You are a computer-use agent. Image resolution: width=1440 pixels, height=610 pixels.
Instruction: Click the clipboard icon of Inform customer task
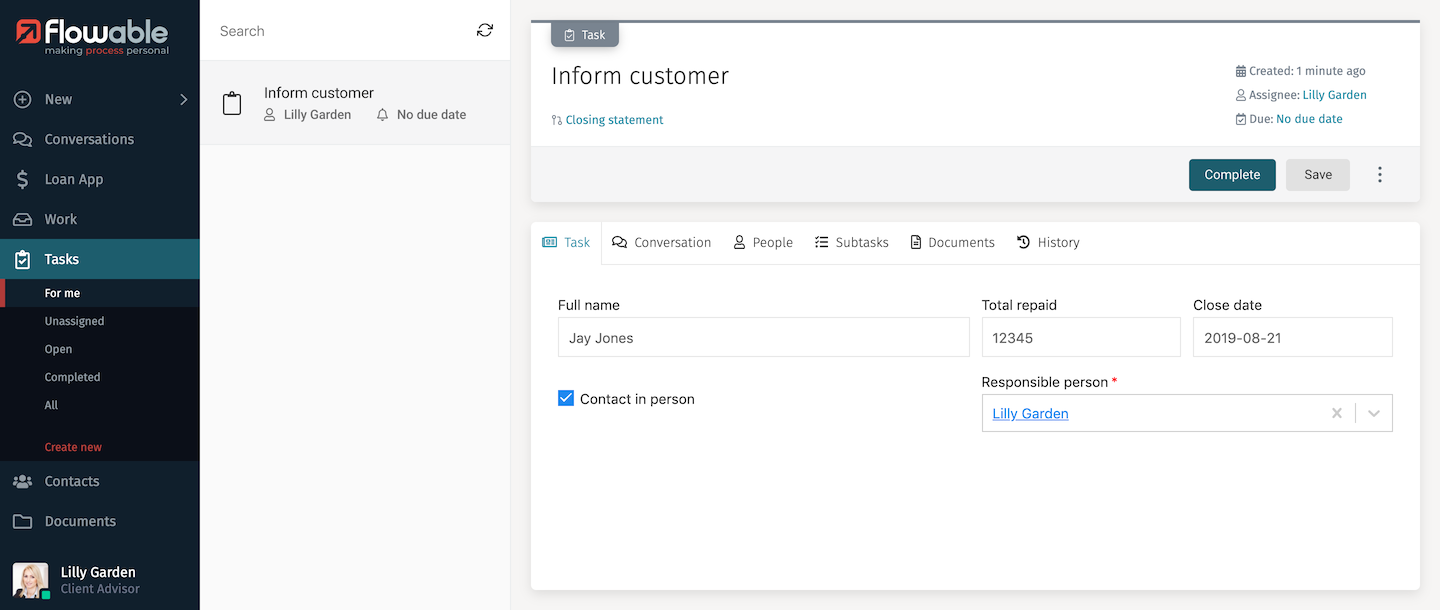232,103
